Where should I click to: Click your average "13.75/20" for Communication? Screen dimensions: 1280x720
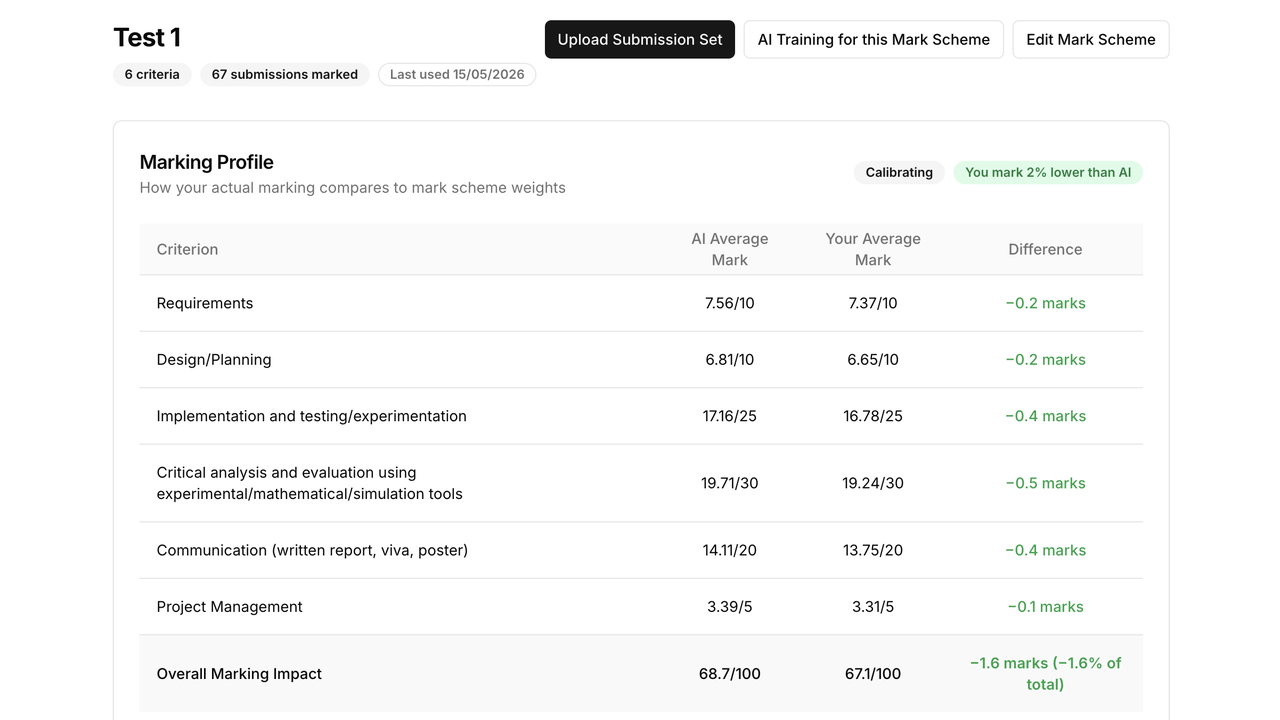(x=873, y=551)
